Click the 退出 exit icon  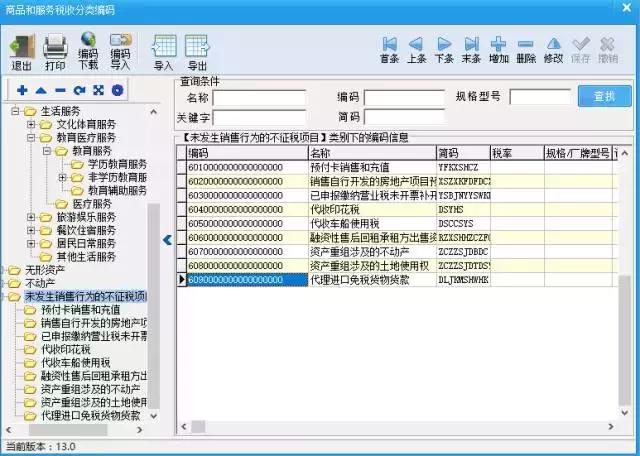click(x=22, y=53)
